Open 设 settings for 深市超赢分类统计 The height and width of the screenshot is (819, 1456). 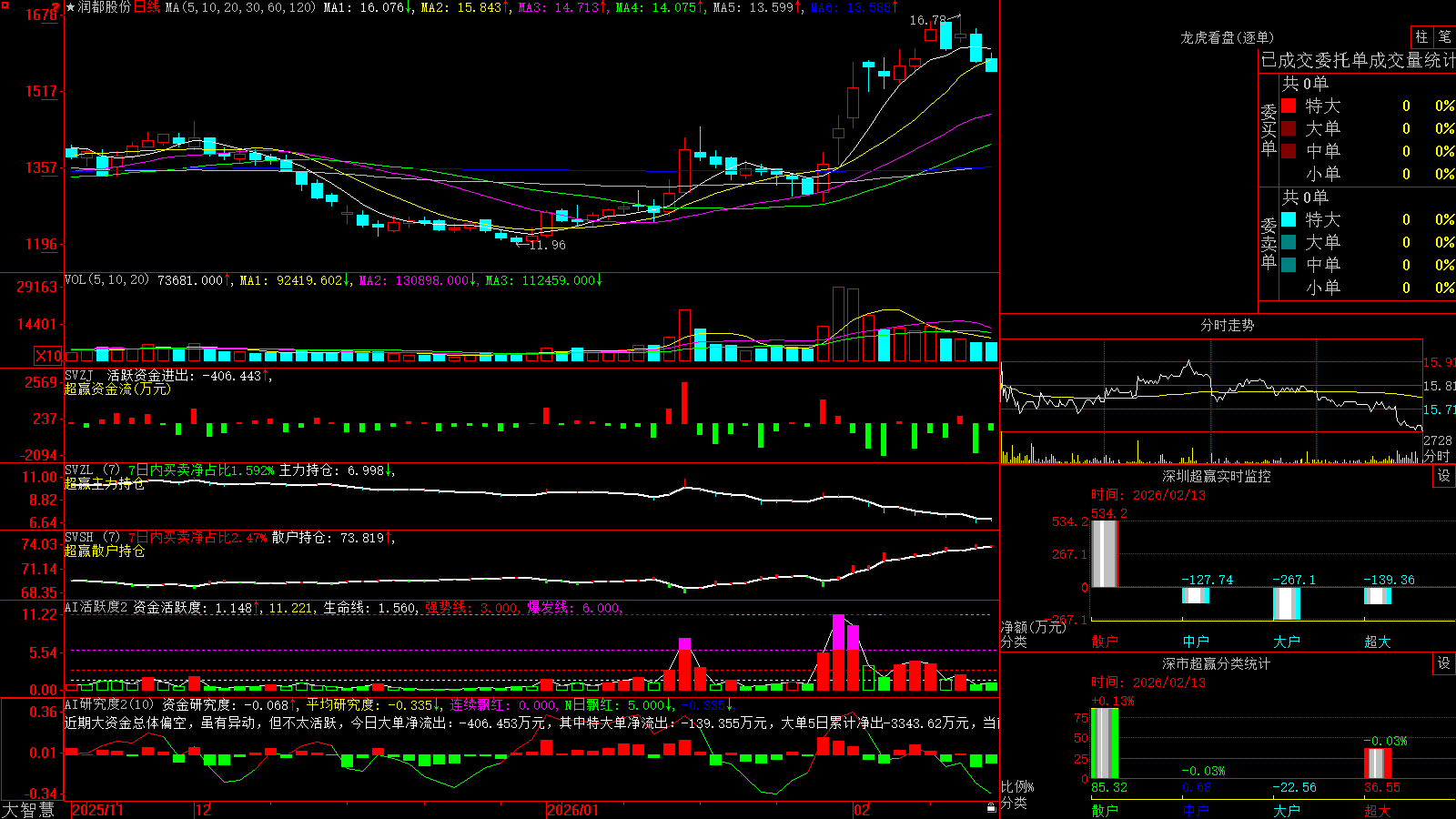click(1443, 663)
